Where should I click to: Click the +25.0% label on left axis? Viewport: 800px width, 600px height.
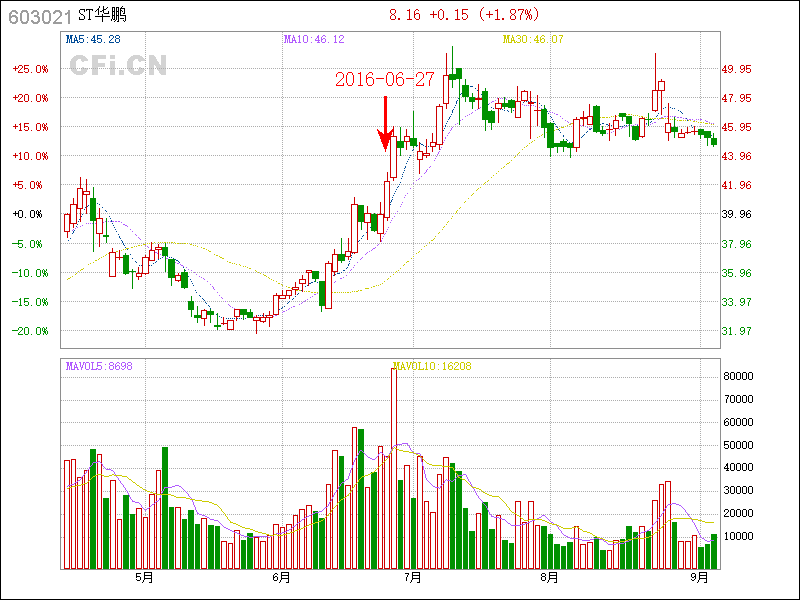click(x=29, y=69)
